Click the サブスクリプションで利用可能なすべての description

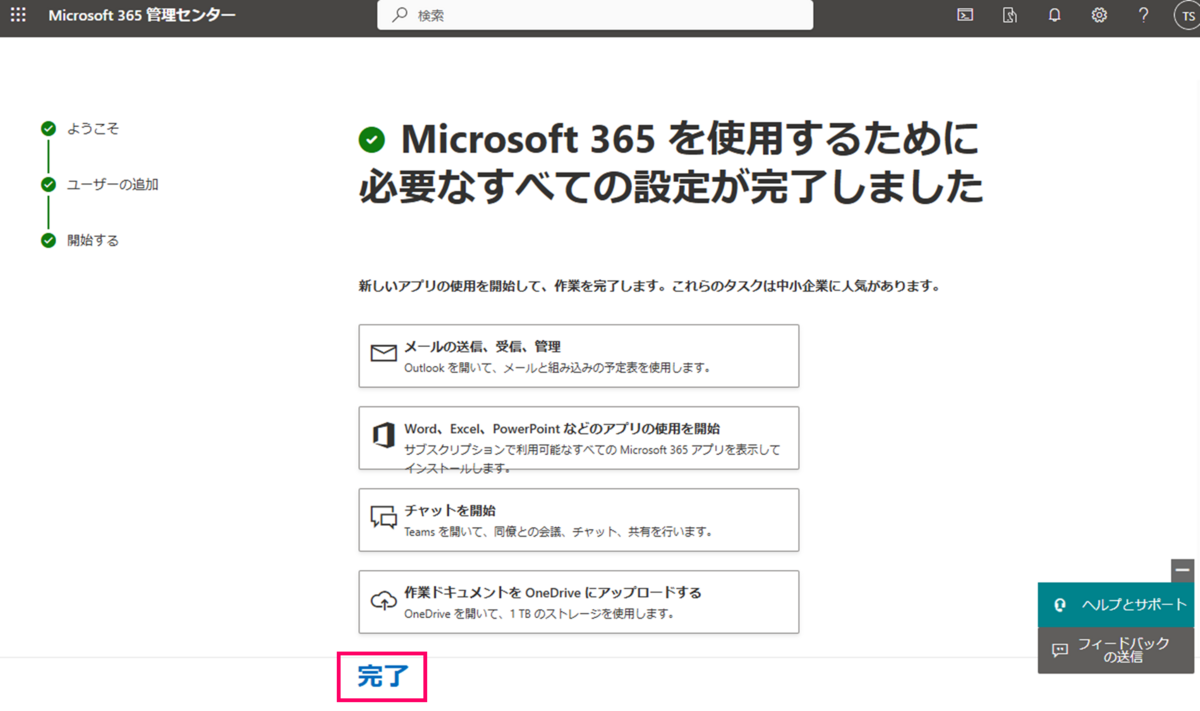(x=592, y=459)
